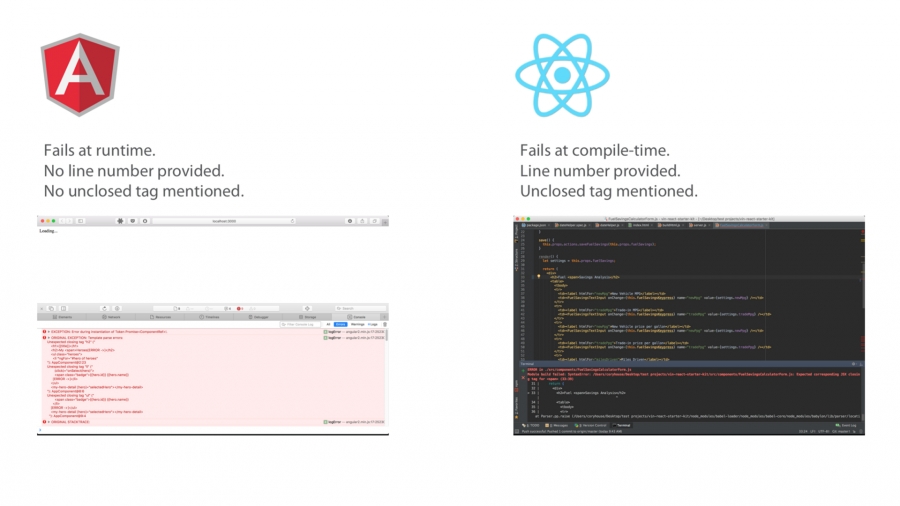
Task: Open the server.js editor tab
Action: click(x=699, y=225)
